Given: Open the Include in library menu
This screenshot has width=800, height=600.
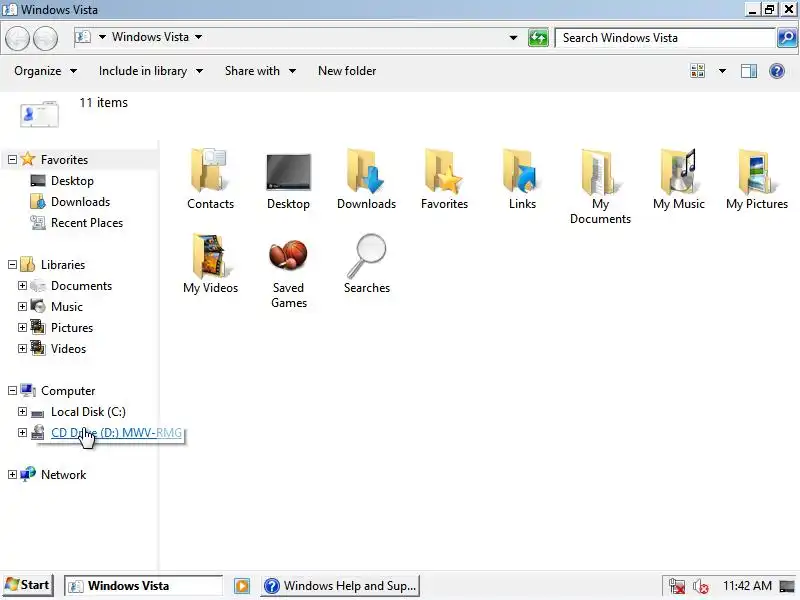Looking at the screenshot, I should point(151,71).
